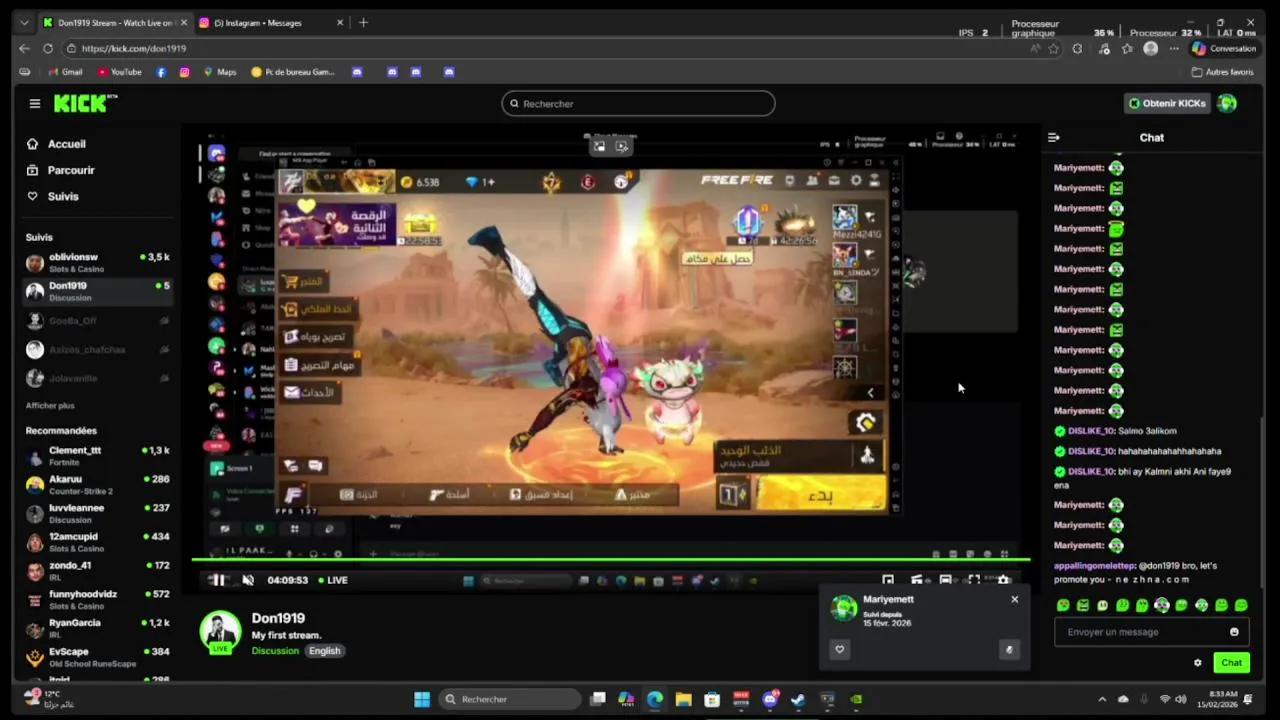Focus the Rechercher search field on Kick

click(x=638, y=103)
